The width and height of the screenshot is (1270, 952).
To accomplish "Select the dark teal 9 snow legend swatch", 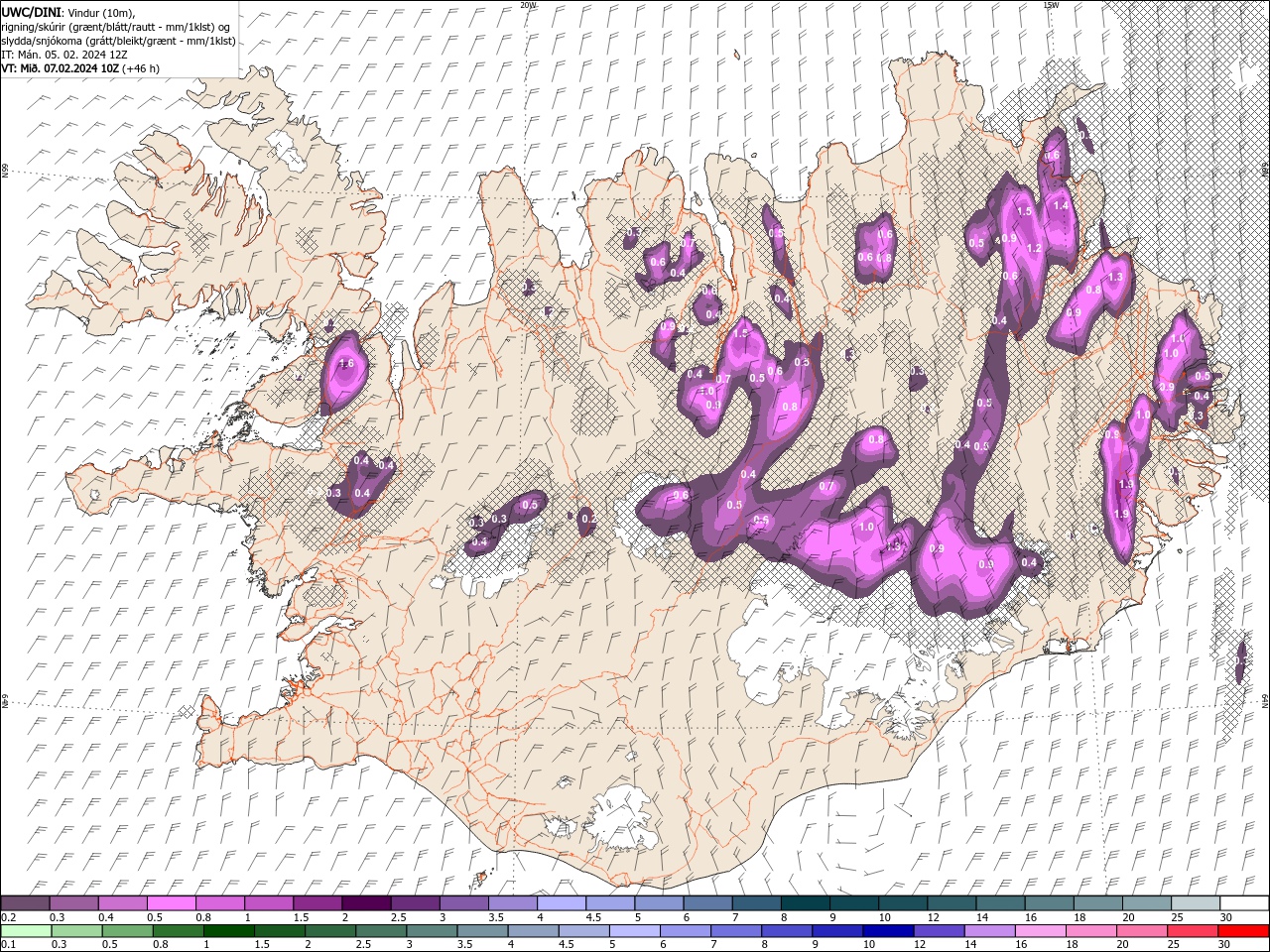I will pos(854,903).
